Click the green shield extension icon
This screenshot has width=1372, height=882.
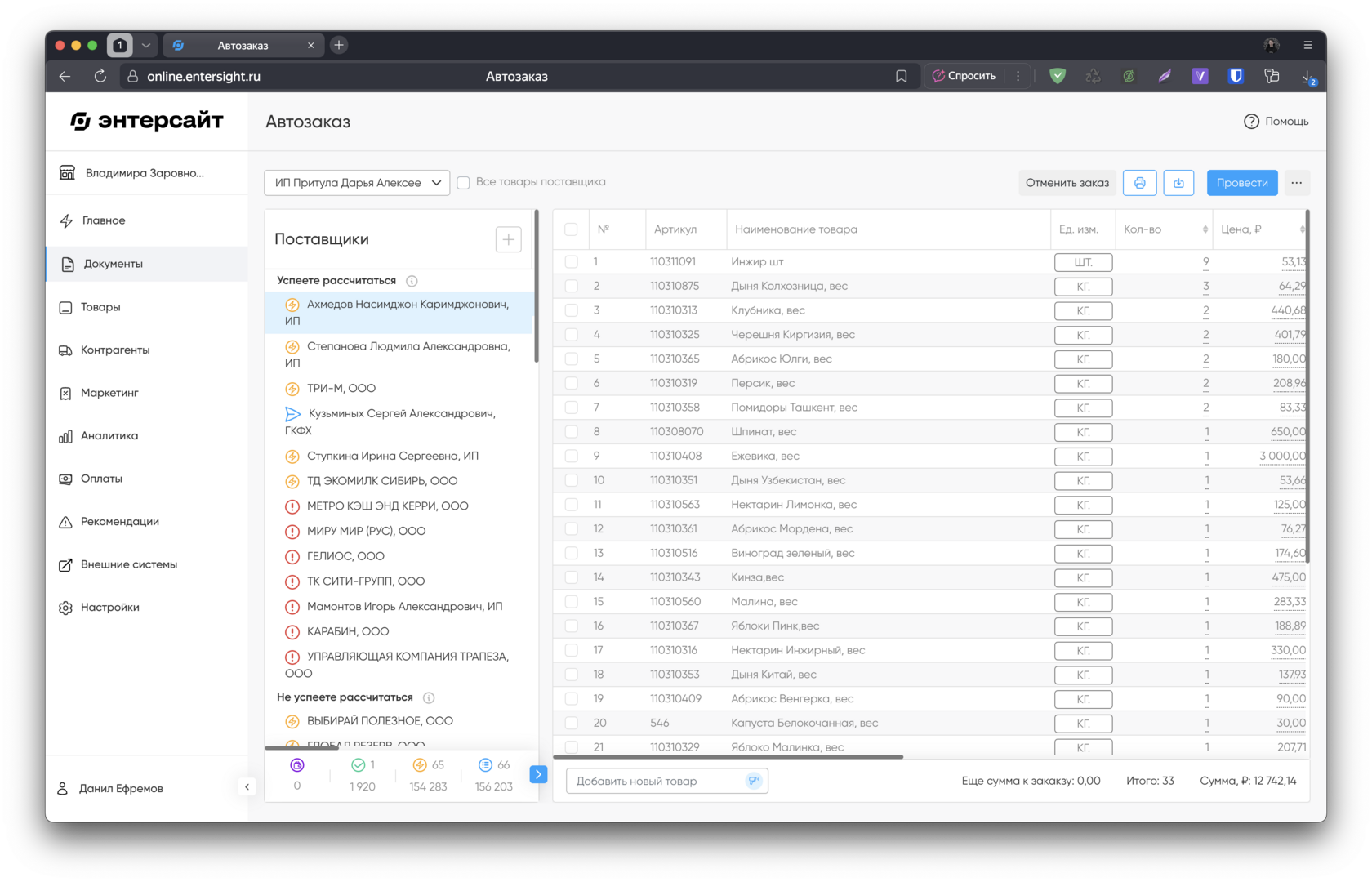click(x=1058, y=76)
